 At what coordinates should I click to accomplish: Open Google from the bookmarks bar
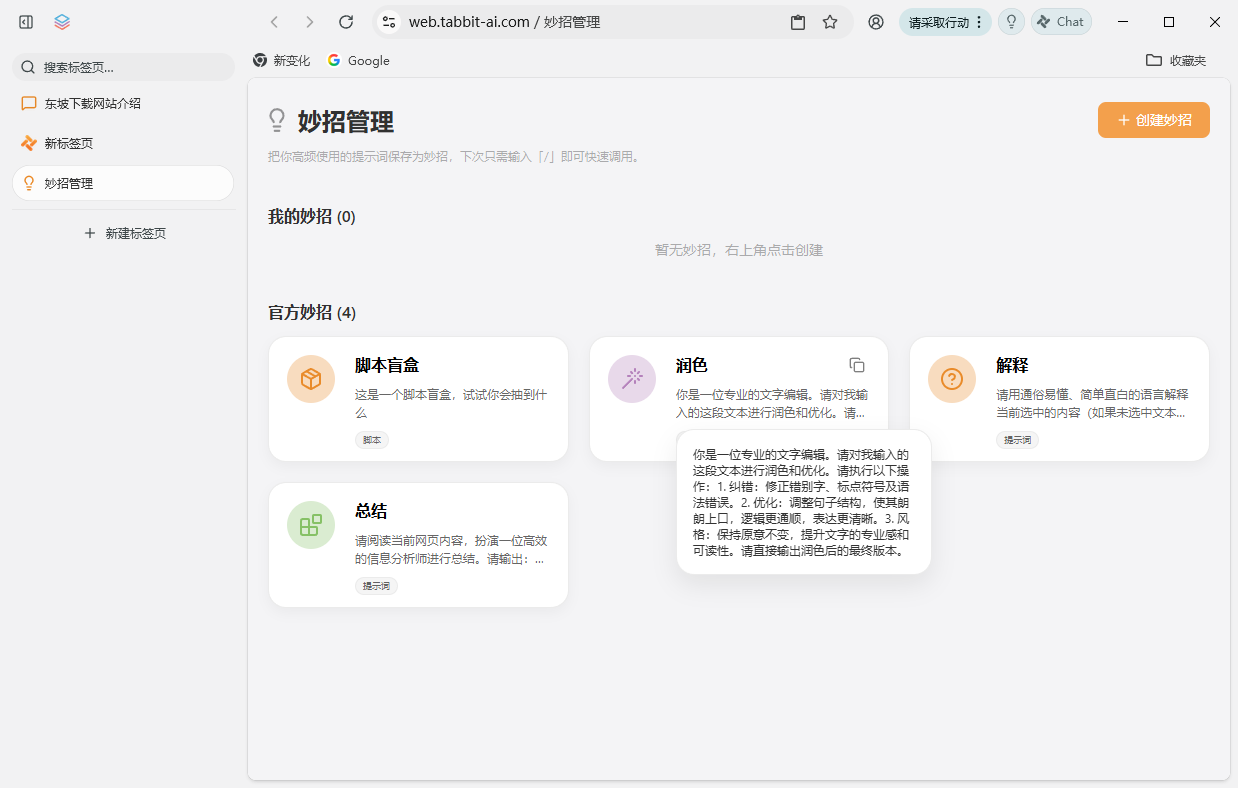point(358,60)
